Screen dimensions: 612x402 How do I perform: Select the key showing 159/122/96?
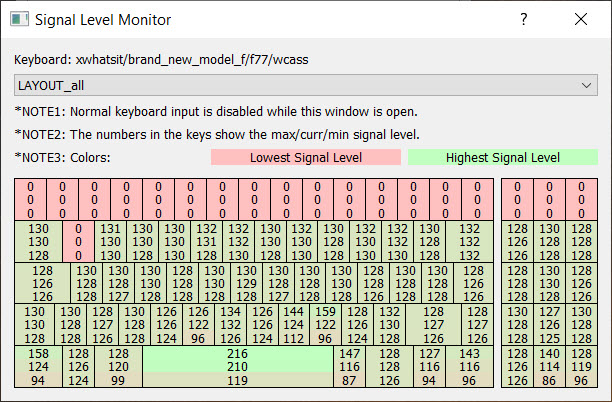326,325
